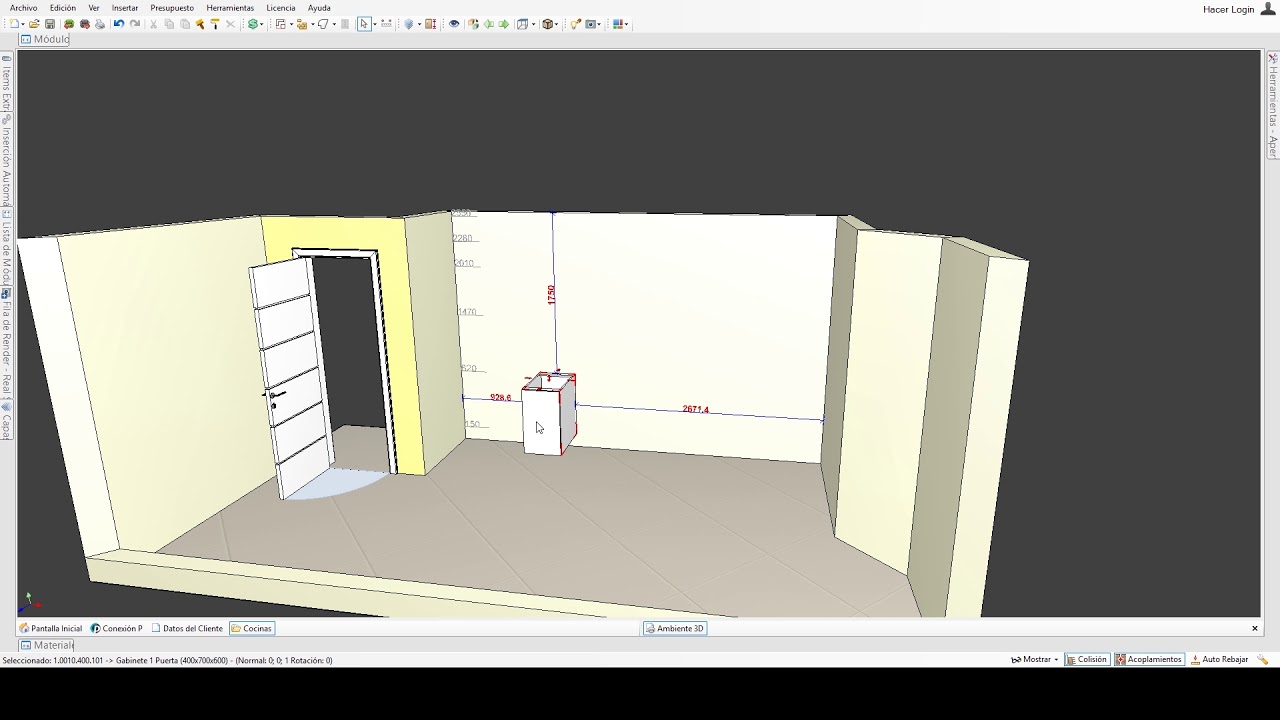This screenshot has width=1280, height=720.
Task: Open the Mostrar dropdown
Action: tap(1034, 660)
